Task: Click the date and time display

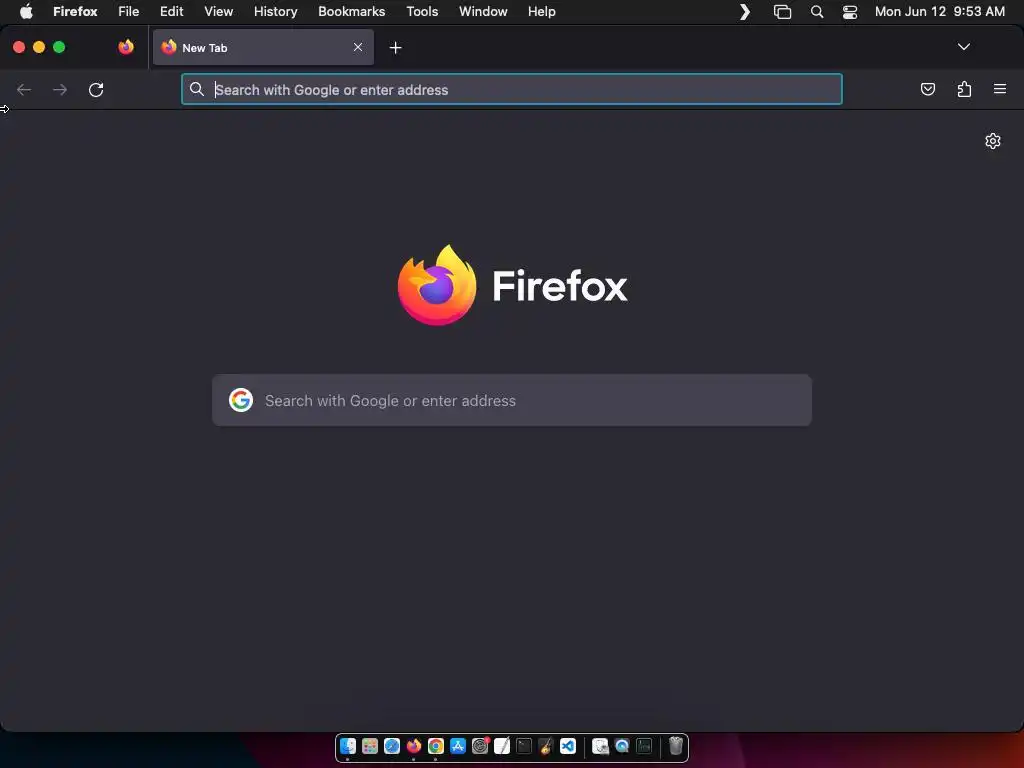Action: (x=940, y=11)
